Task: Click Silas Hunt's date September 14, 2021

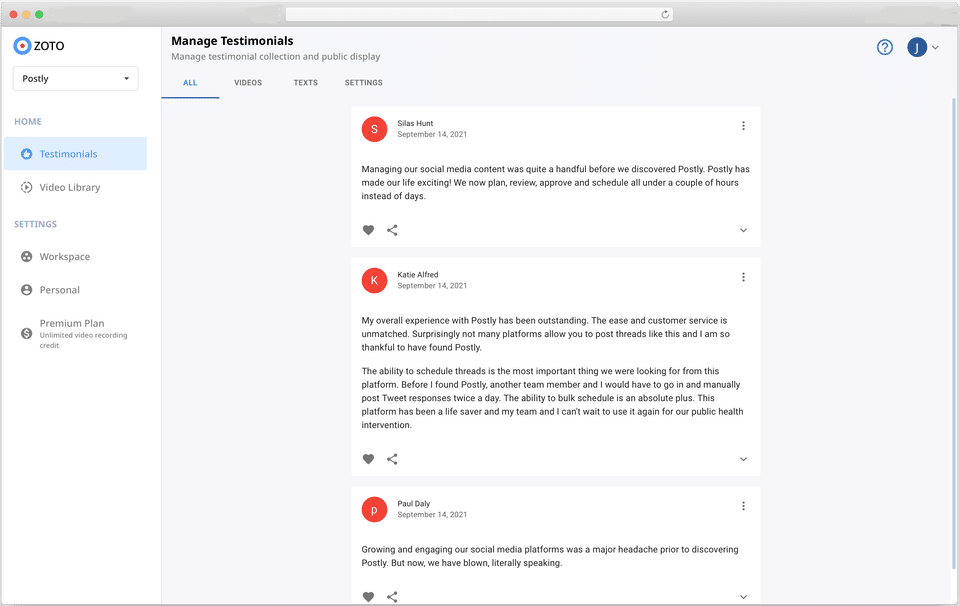Action: [x=432, y=134]
